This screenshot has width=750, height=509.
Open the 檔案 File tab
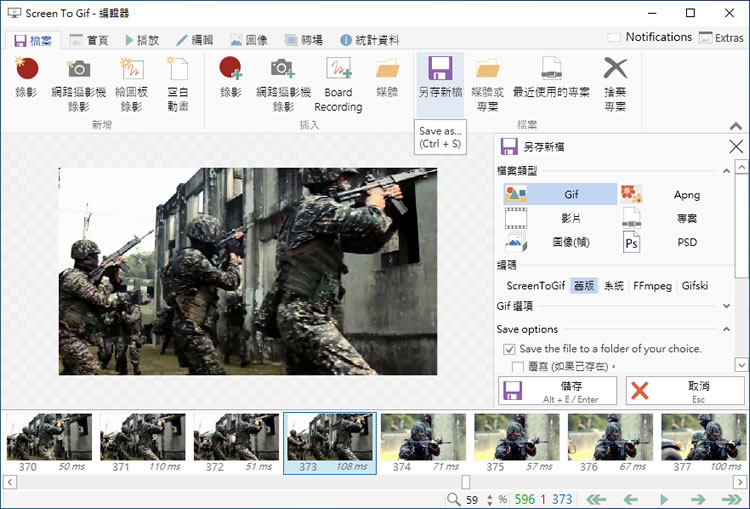pyautogui.click(x=33, y=41)
